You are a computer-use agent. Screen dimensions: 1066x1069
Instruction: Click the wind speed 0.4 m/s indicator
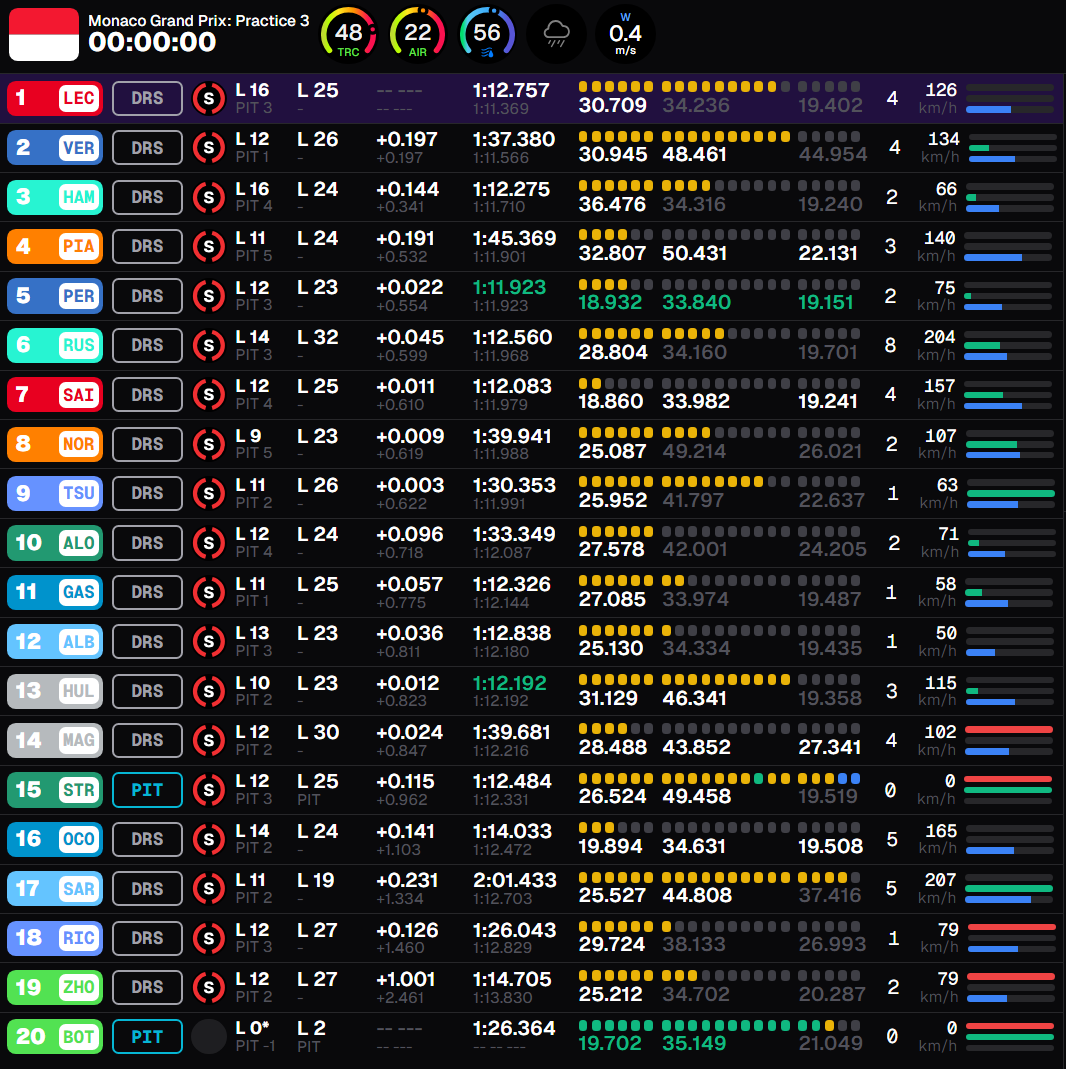(x=625, y=33)
